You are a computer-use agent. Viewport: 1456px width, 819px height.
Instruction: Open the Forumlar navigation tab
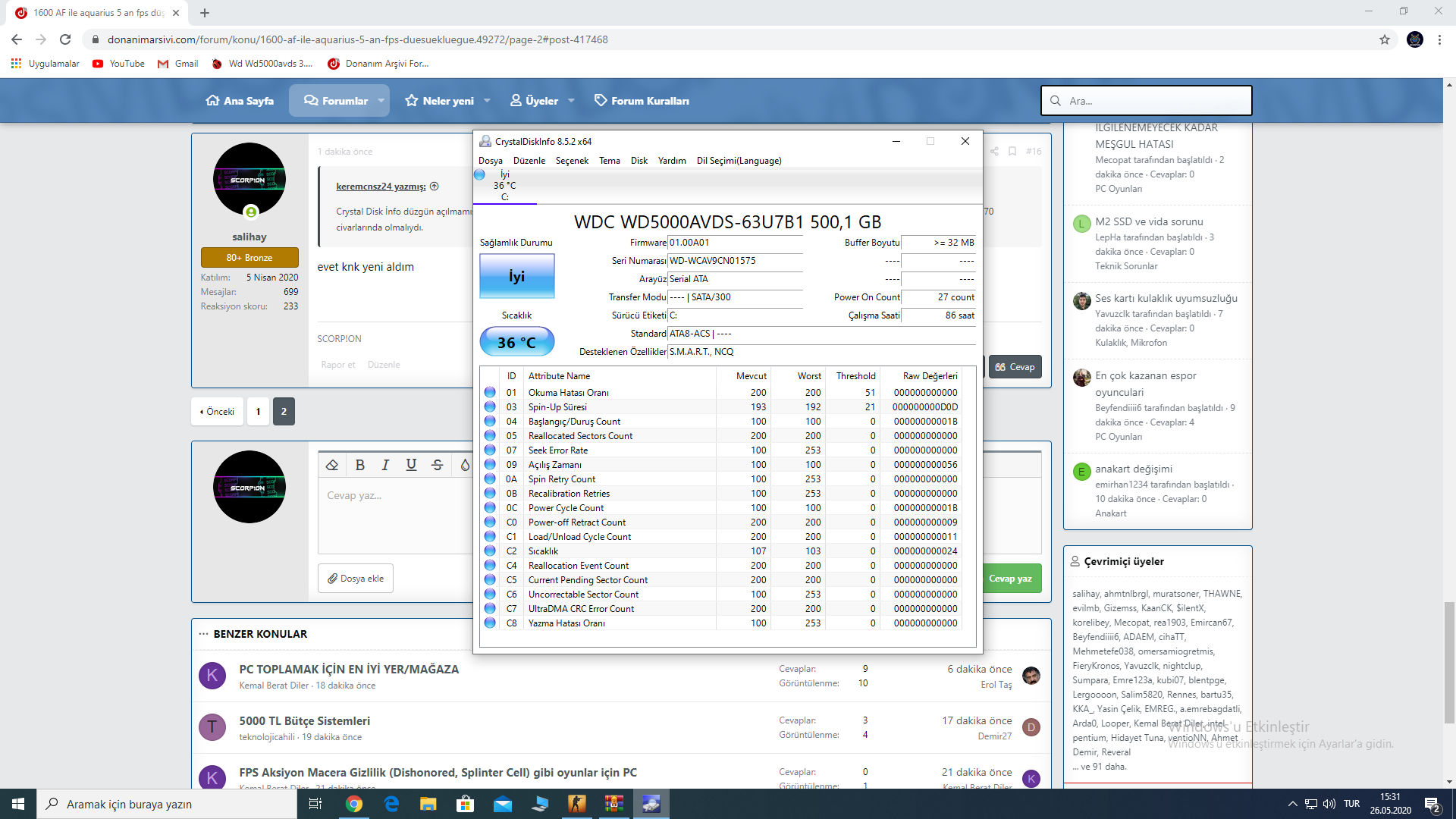pyautogui.click(x=336, y=101)
